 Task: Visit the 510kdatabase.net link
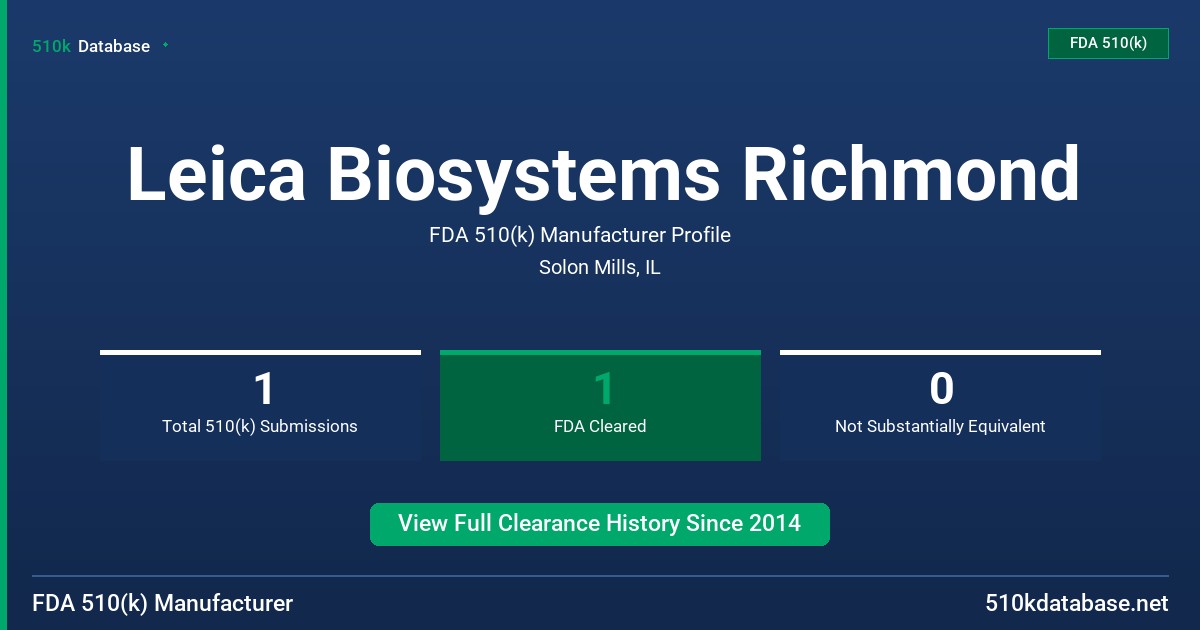coord(1076,603)
